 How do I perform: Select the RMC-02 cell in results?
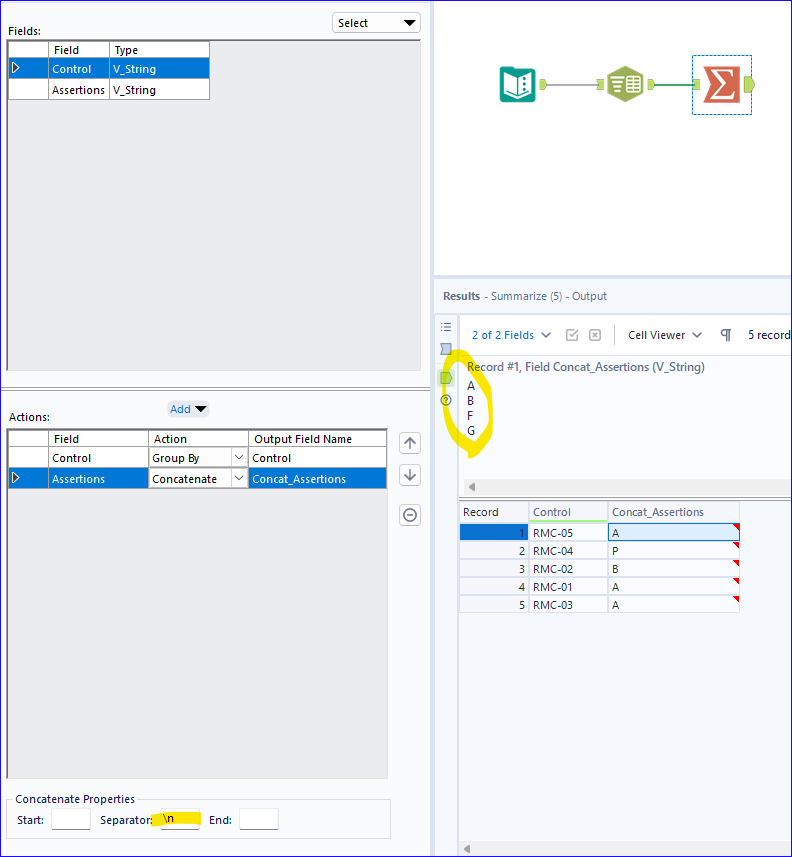(568, 569)
